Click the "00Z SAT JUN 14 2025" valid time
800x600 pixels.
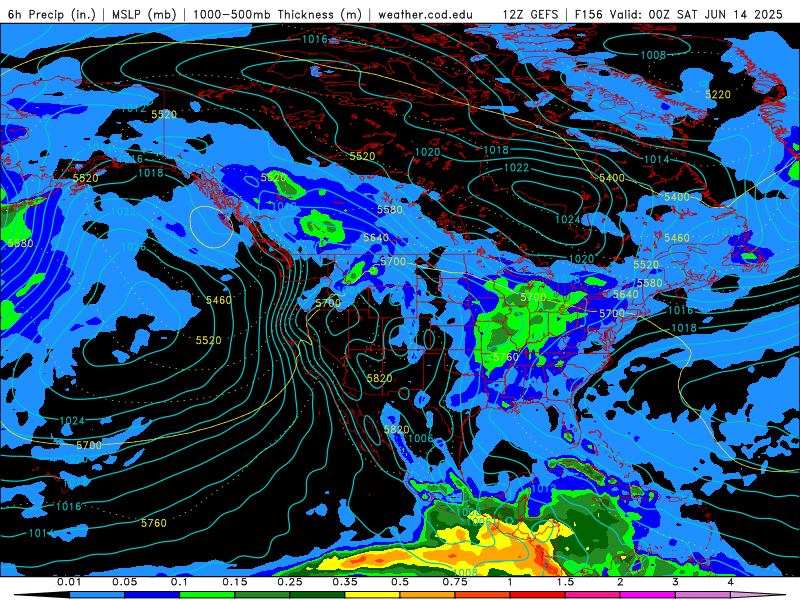pyautogui.click(x=715, y=14)
